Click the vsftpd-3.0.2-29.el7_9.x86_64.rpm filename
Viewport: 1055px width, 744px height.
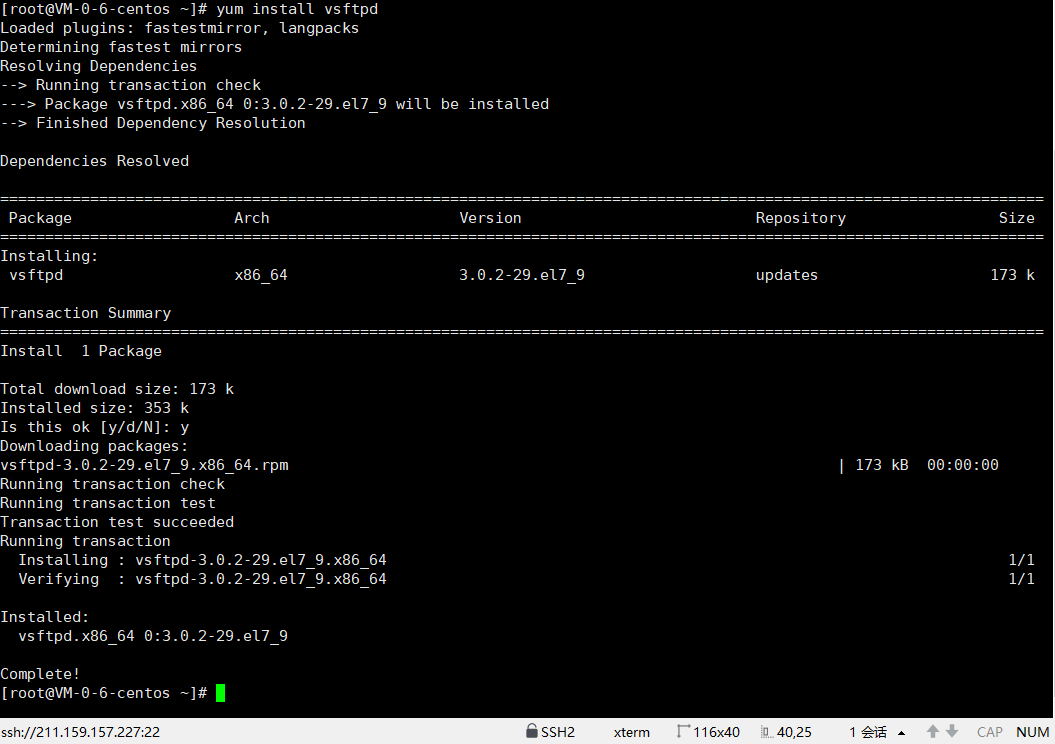[144, 465]
